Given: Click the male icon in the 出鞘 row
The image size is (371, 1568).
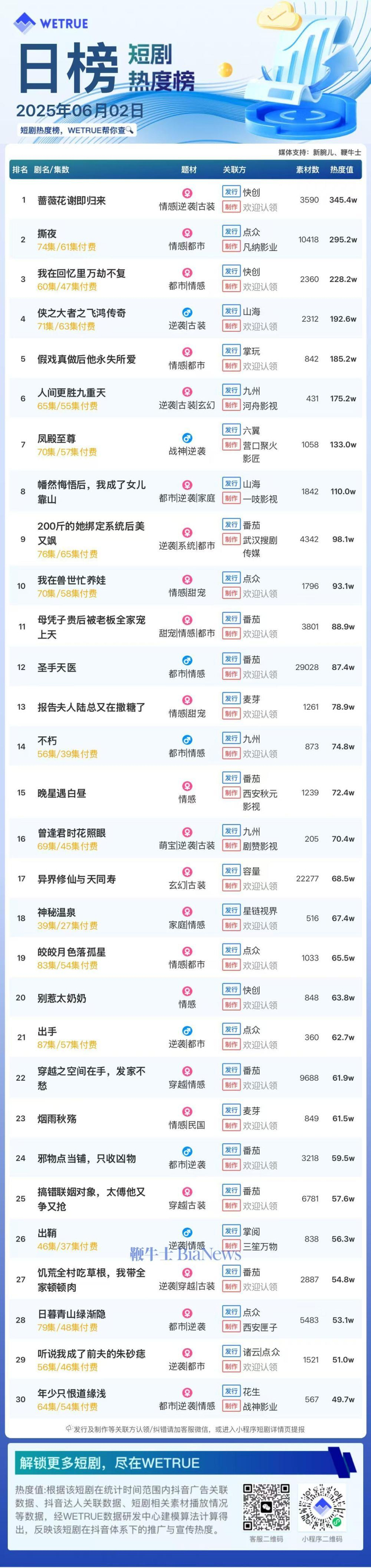Looking at the screenshot, I should 187,1232.
